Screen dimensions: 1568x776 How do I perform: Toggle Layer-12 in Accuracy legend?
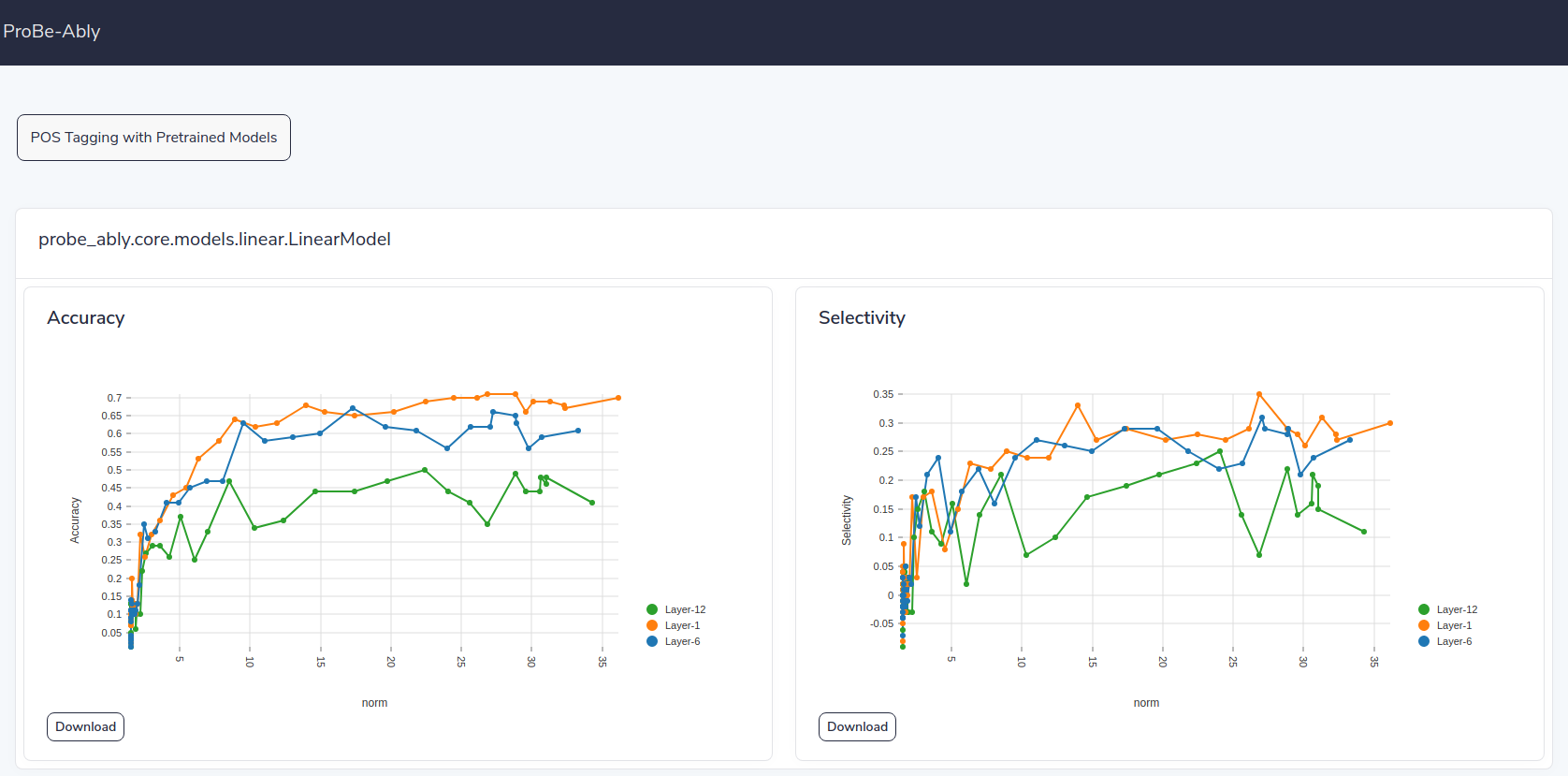(x=676, y=609)
